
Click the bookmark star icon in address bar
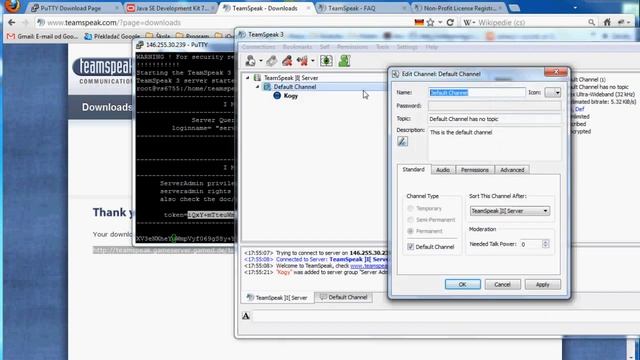[430, 22]
